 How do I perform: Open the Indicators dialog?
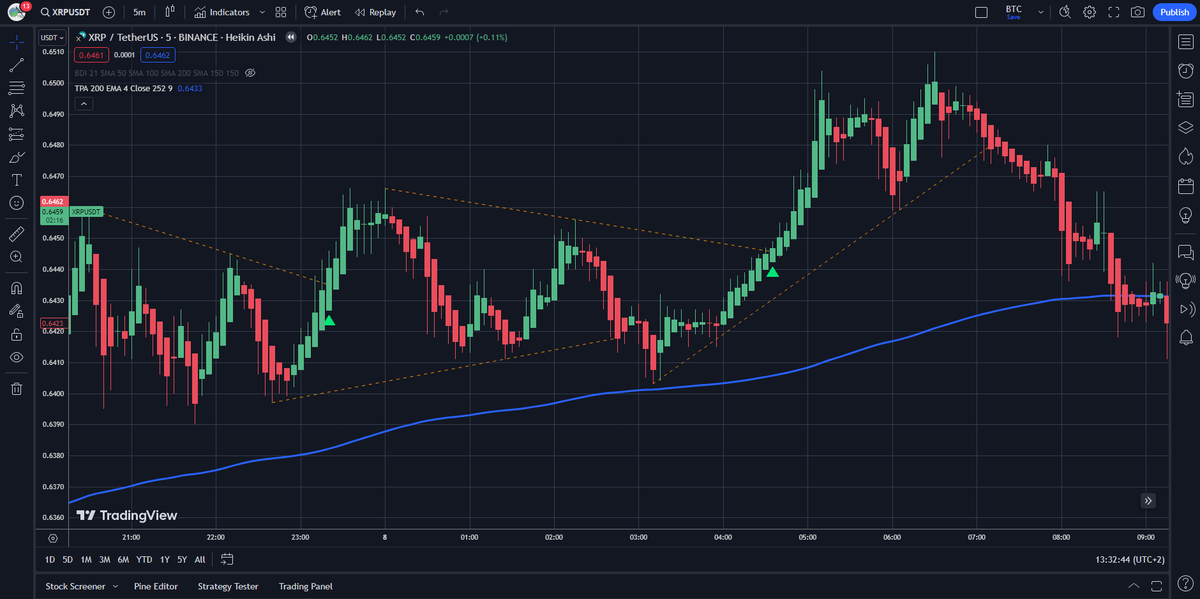click(x=222, y=12)
